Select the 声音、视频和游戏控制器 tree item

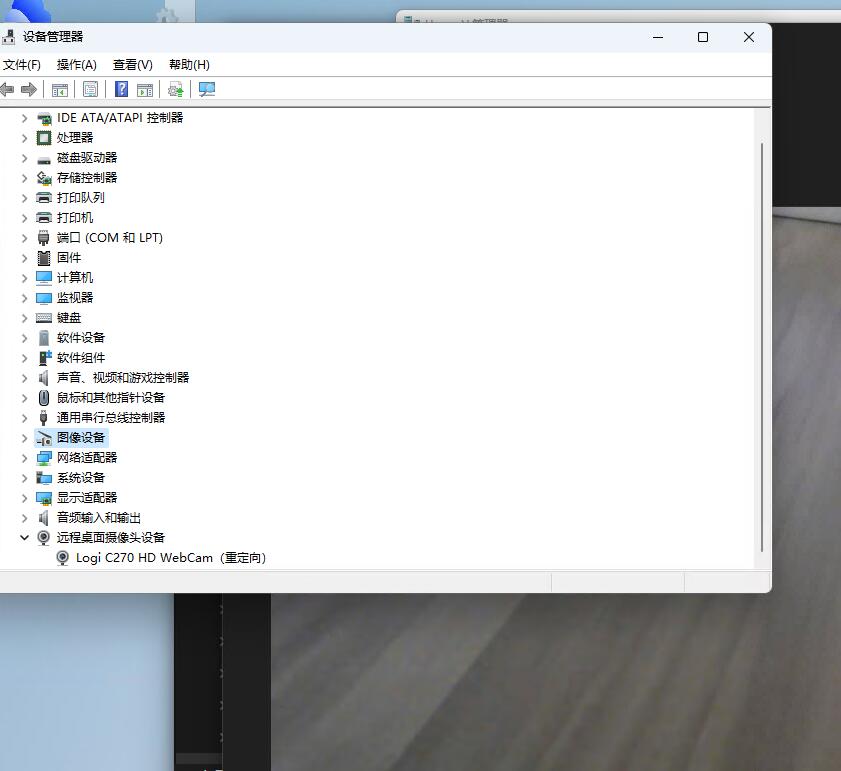122,378
